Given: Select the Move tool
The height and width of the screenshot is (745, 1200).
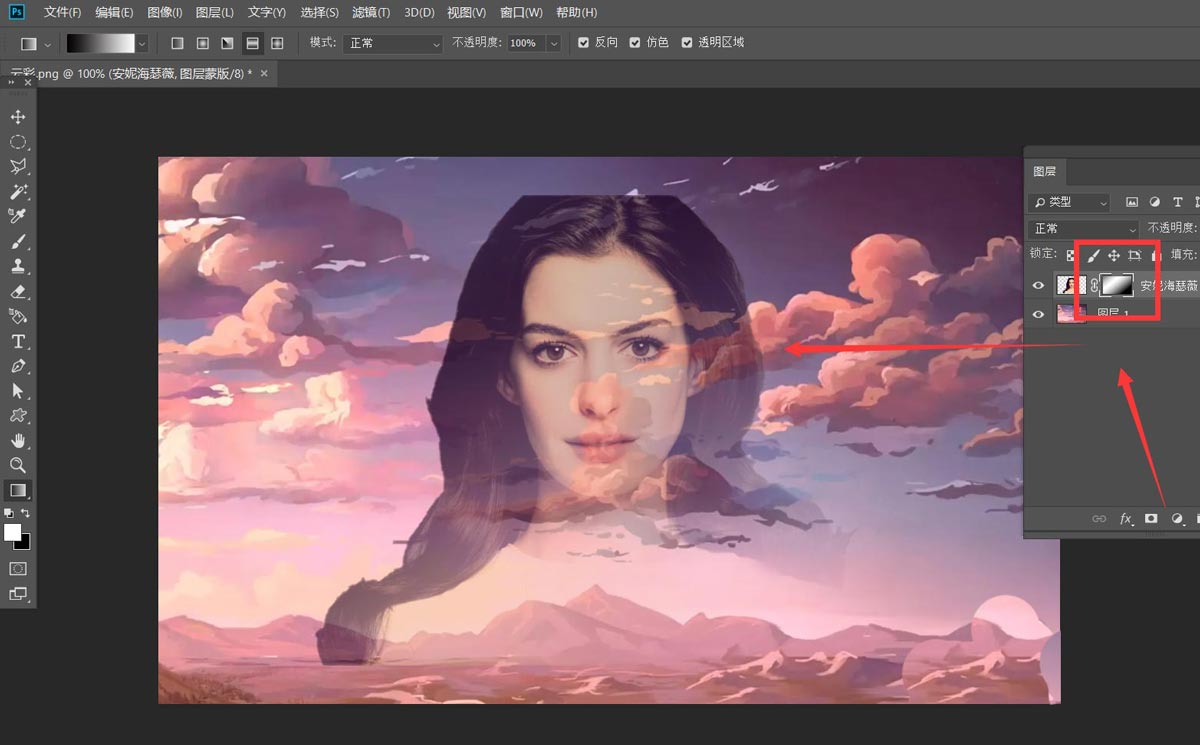Looking at the screenshot, I should coord(18,117).
